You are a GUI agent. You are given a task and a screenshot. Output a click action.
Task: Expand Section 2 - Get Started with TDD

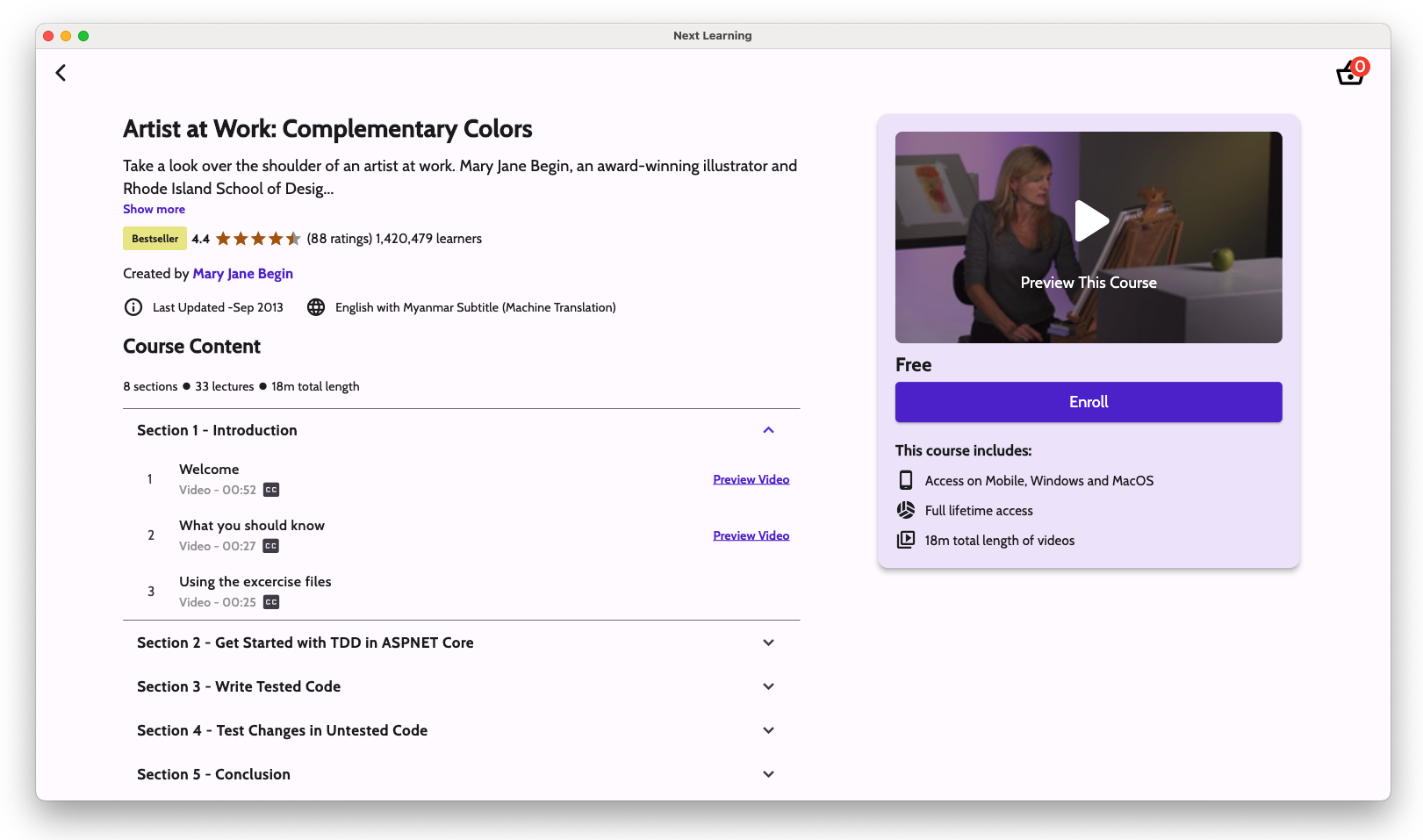(x=768, y=643)
